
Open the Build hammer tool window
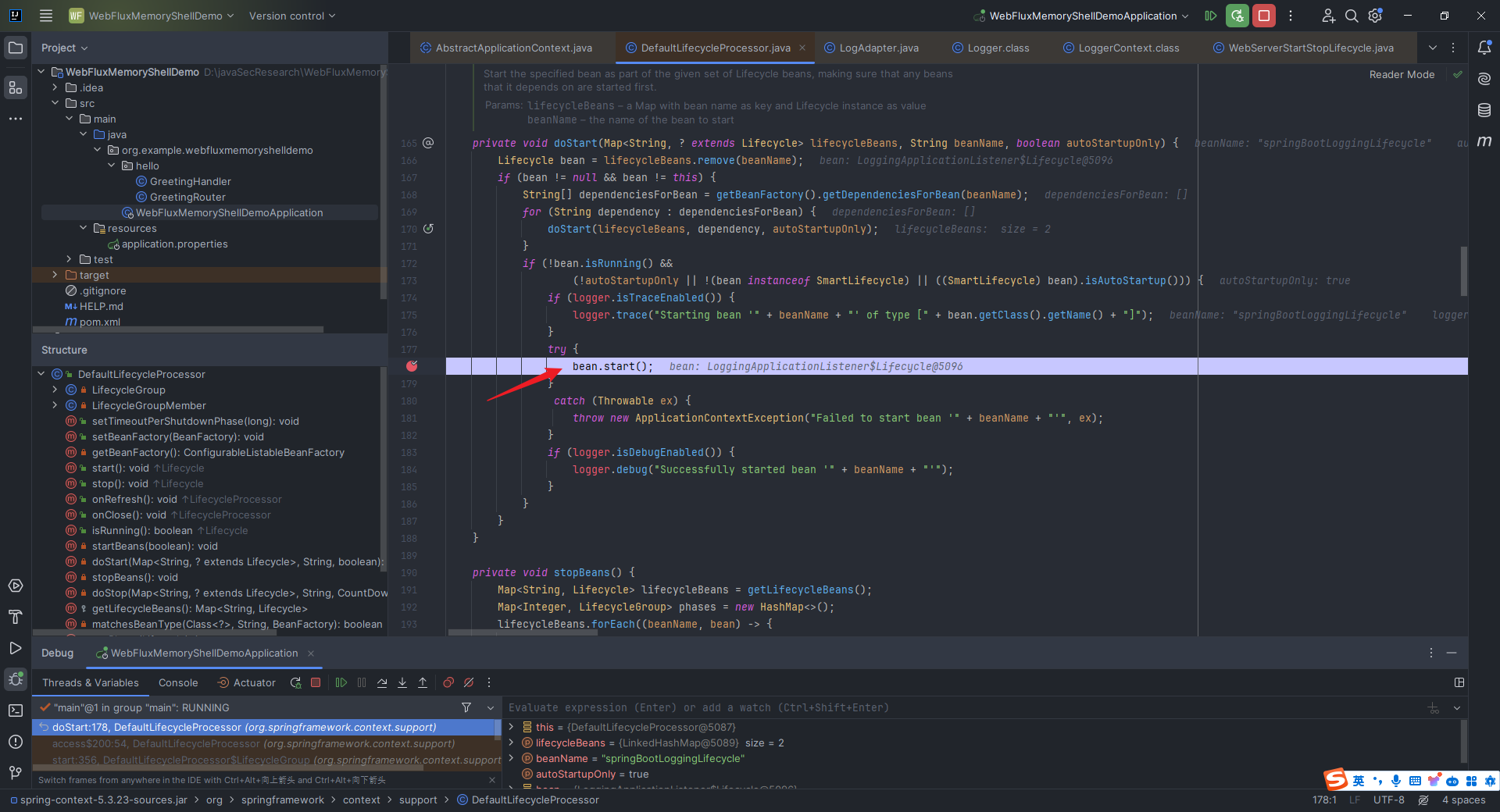pos(16,617)
